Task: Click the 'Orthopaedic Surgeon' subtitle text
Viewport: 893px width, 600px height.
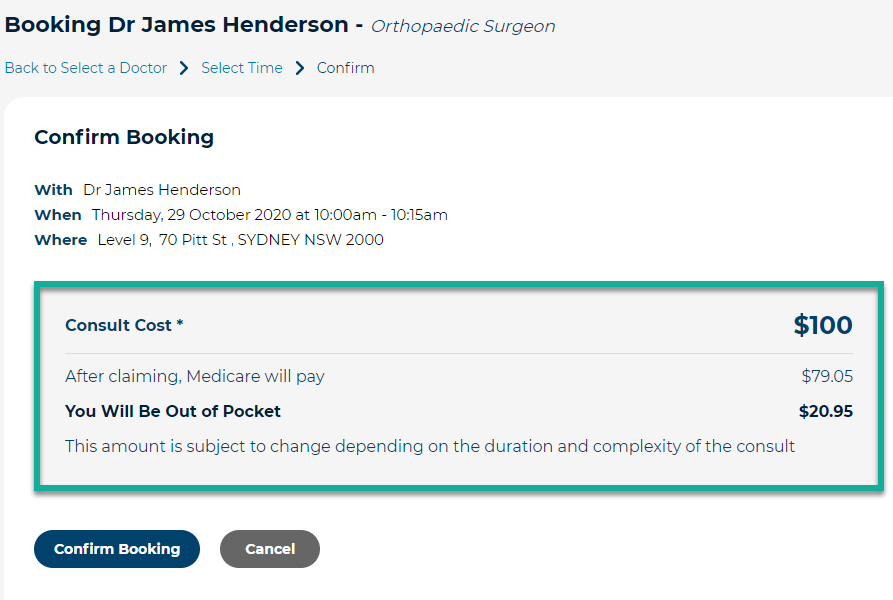Action: (x=462, y=26)
